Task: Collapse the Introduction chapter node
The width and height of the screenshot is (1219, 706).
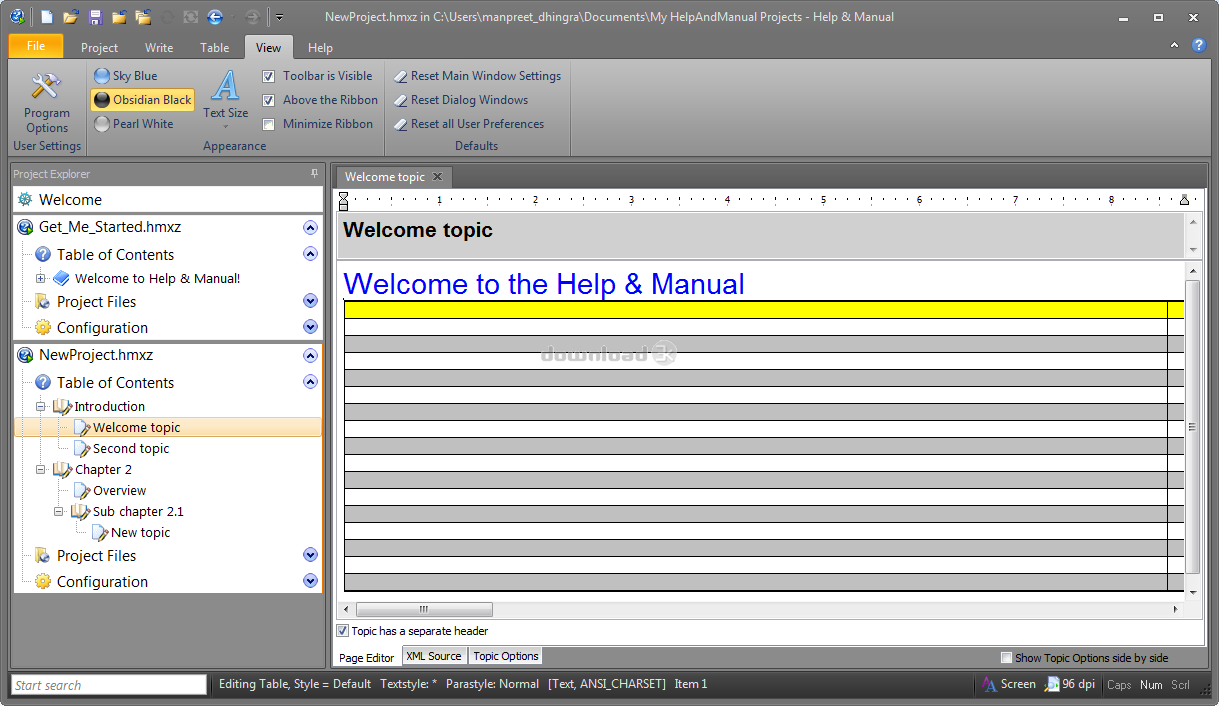Action: tap(40, 406)
